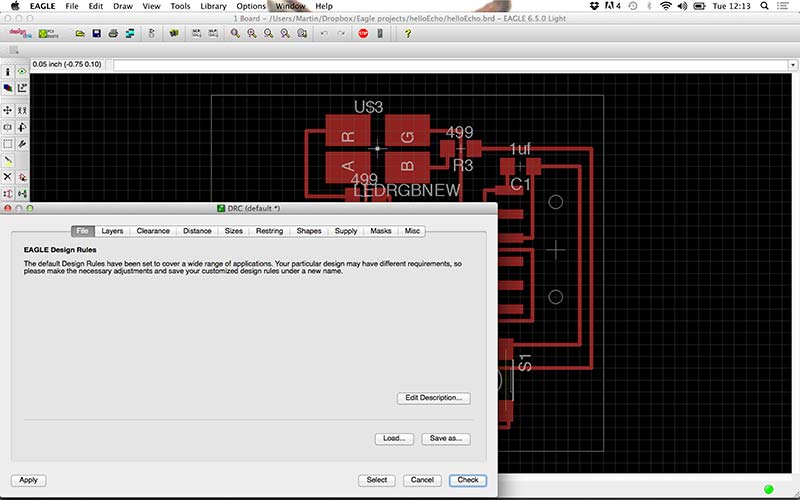Select the Show eye tool
The height and width of the screenshot is (500, 800).
coord(22,71)
